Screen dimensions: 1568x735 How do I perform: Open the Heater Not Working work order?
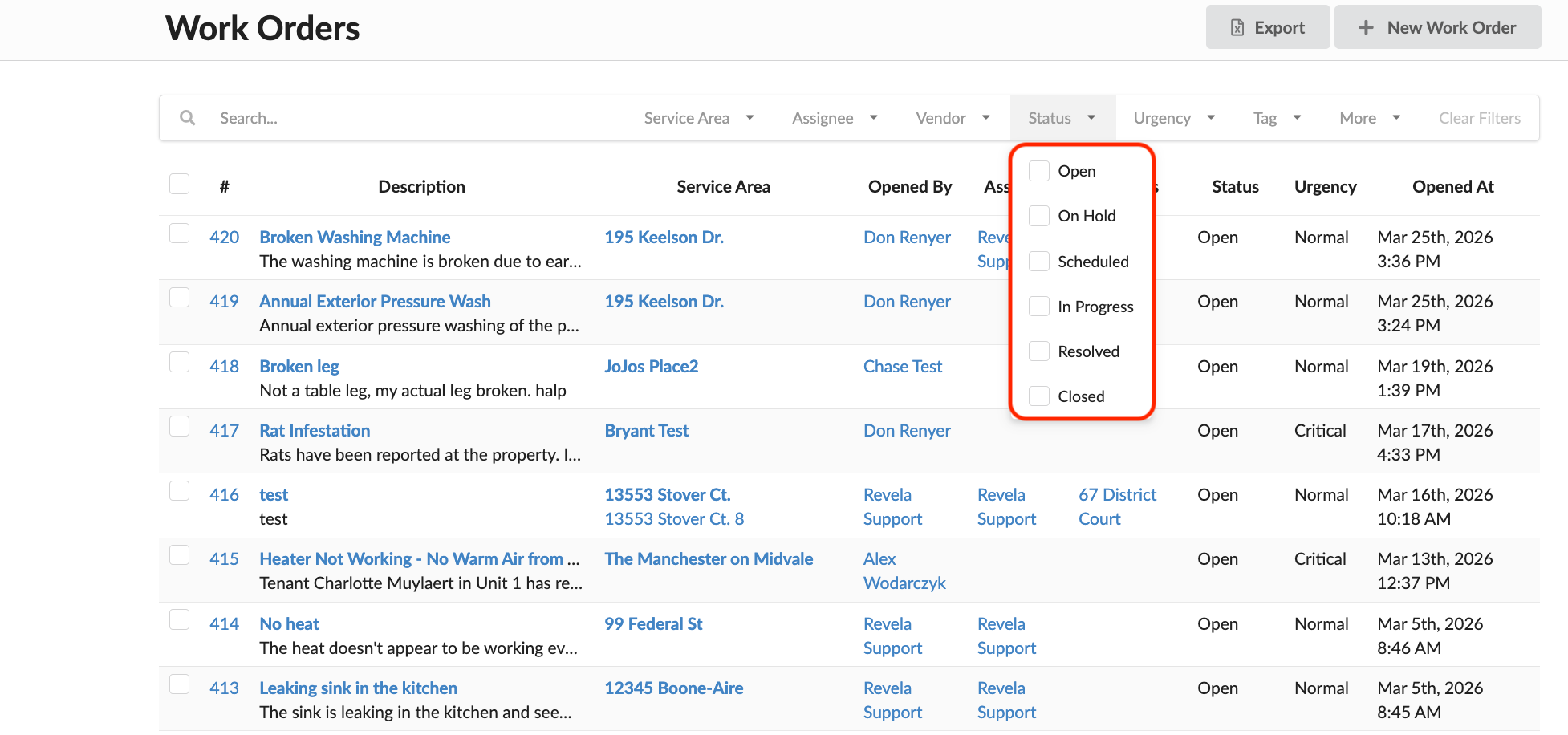(x=419, y=559)
